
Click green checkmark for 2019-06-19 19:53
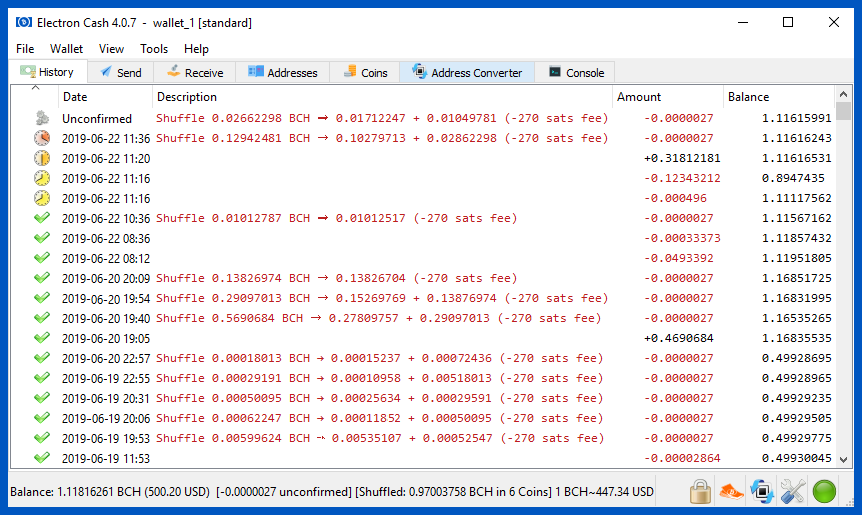tap(42, 438)
